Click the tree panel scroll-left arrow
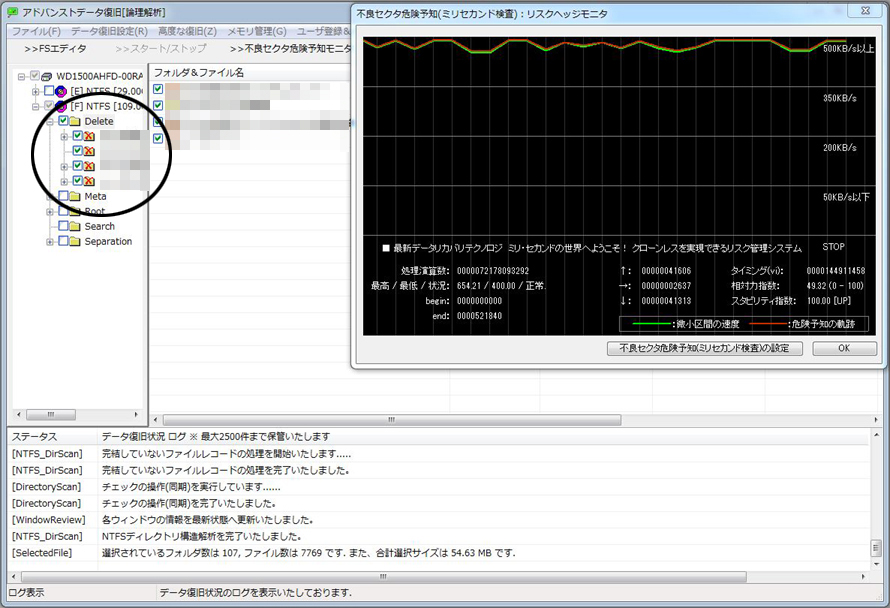The width and height of the screenshot is (890, 608). (x=19, y=415)
